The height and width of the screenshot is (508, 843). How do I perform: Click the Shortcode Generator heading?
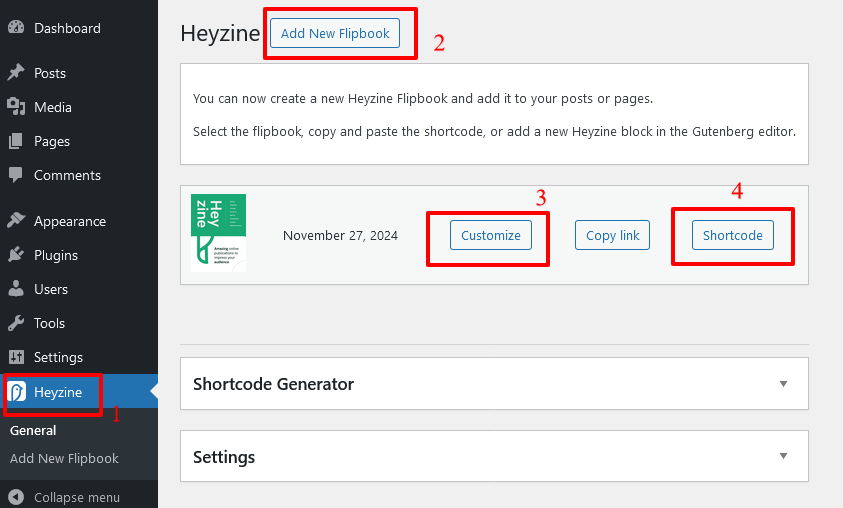[x=274, y=384]
